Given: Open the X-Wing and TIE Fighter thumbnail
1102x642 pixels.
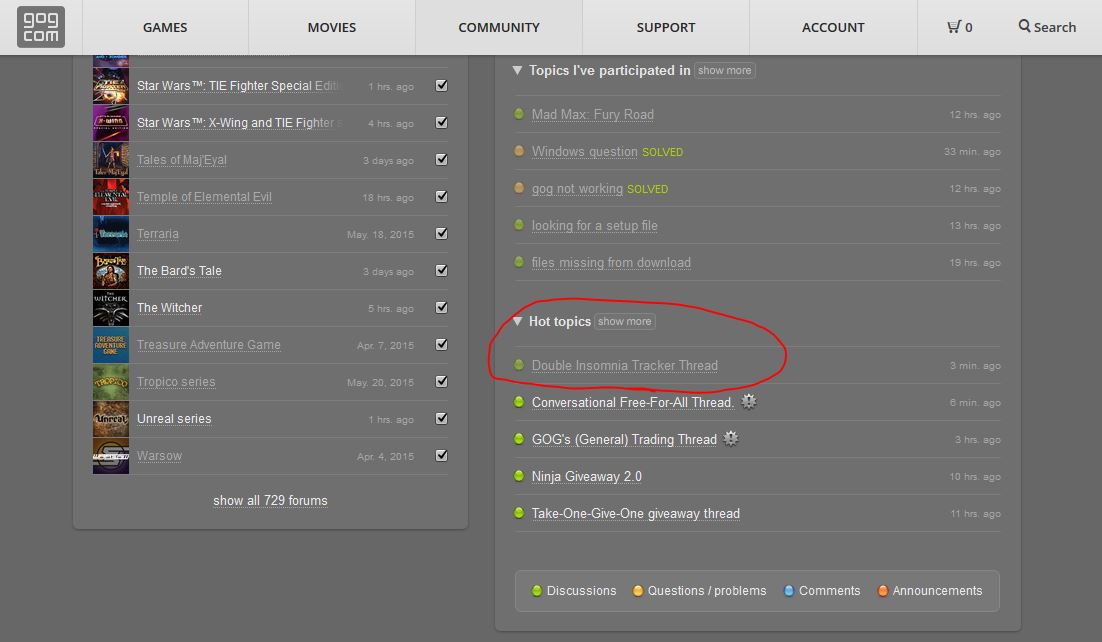Looking at the screenshot, I should click(x=111, y=123).
